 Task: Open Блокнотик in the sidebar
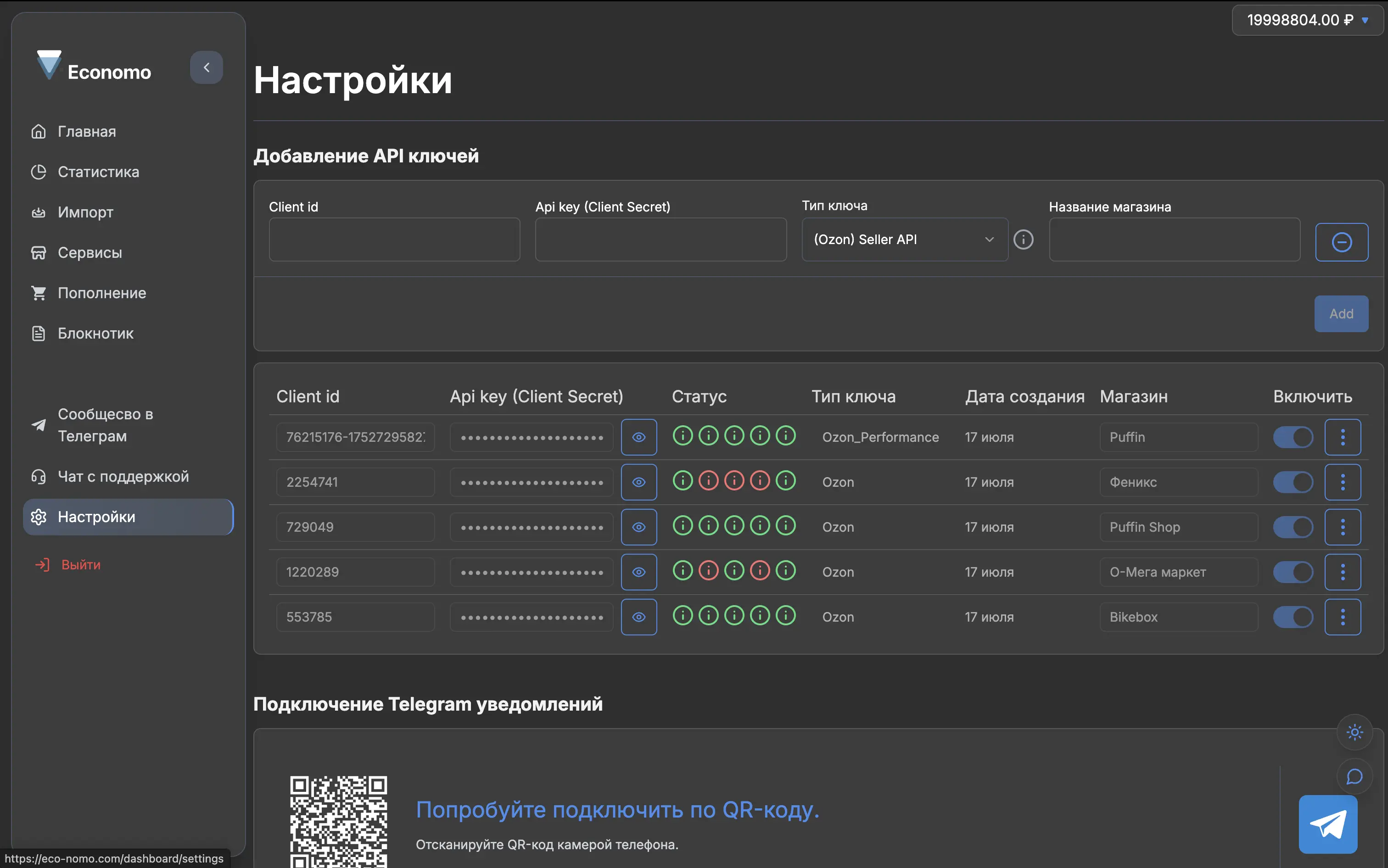(129, 334)
